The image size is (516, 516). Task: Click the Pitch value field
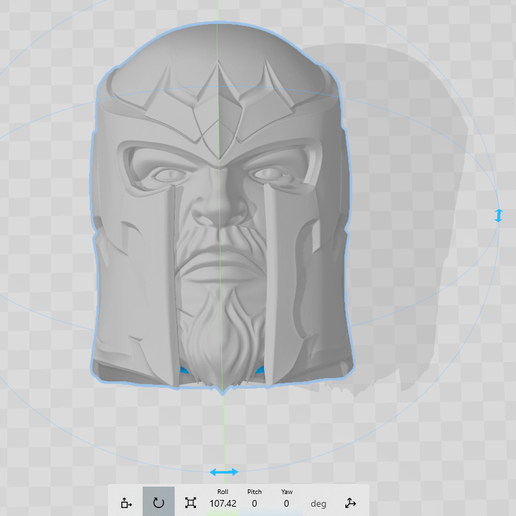pyautogui.click(x=254, y=503)
